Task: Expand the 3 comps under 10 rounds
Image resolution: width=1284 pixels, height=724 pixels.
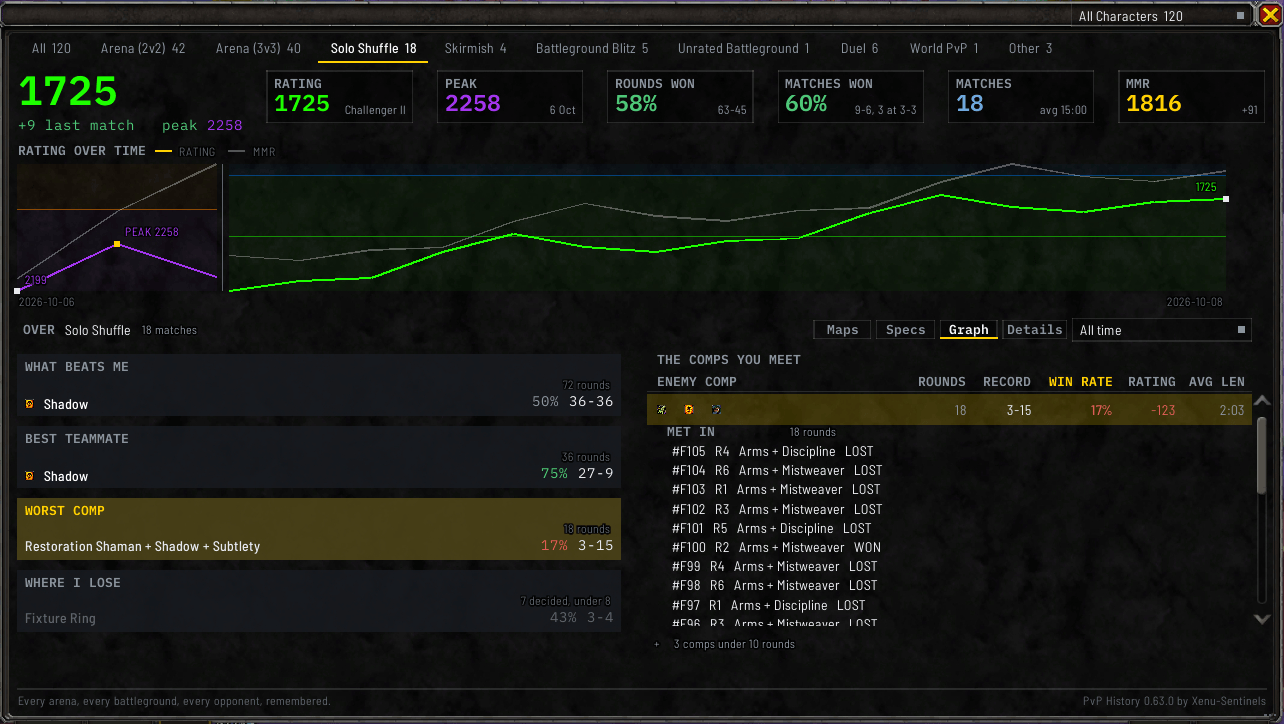Action: click(726, 644)
